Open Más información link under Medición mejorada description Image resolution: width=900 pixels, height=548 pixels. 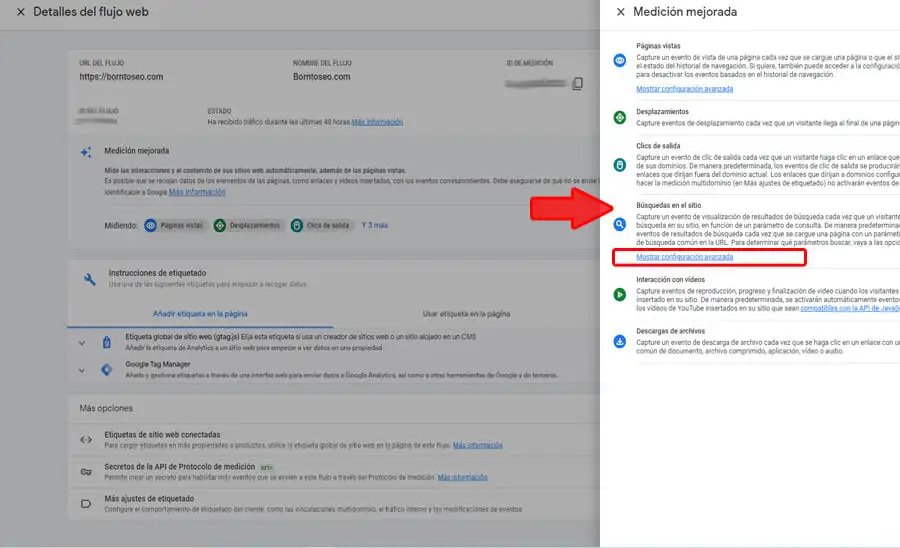click(x=197, y=192)
